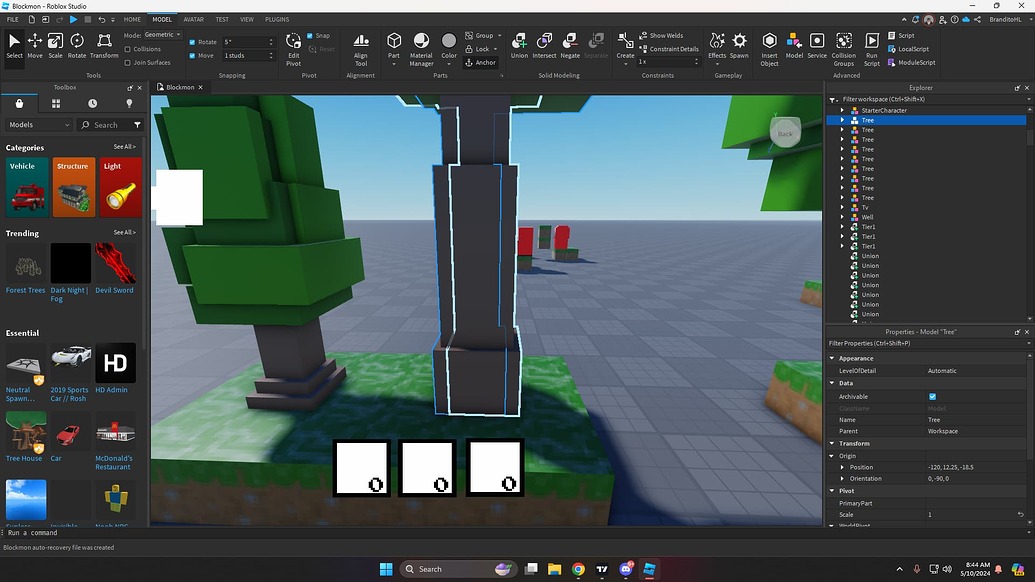Open the AVATAR ribbon tab
Screen dimensions: 1035x582
[193, 20]
